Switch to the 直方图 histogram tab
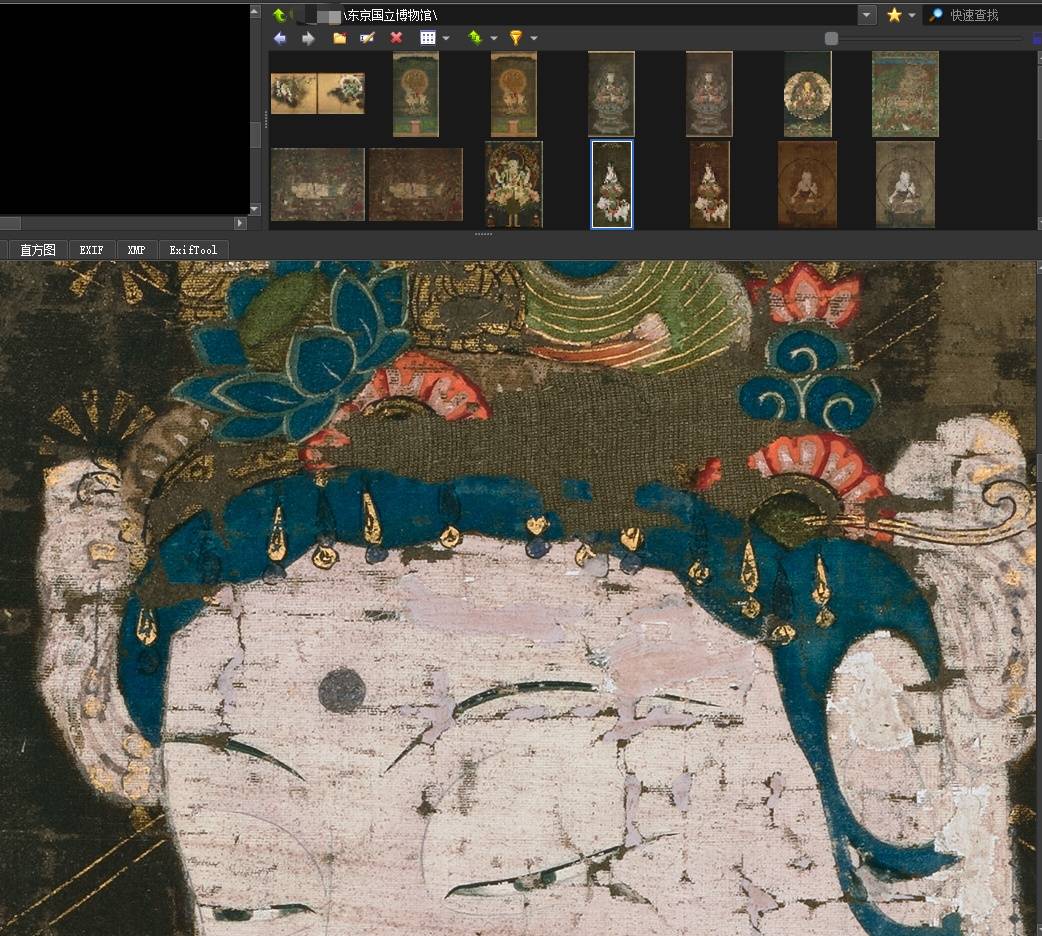Viewport: 1042px width, 936px height. pos(38,250)
